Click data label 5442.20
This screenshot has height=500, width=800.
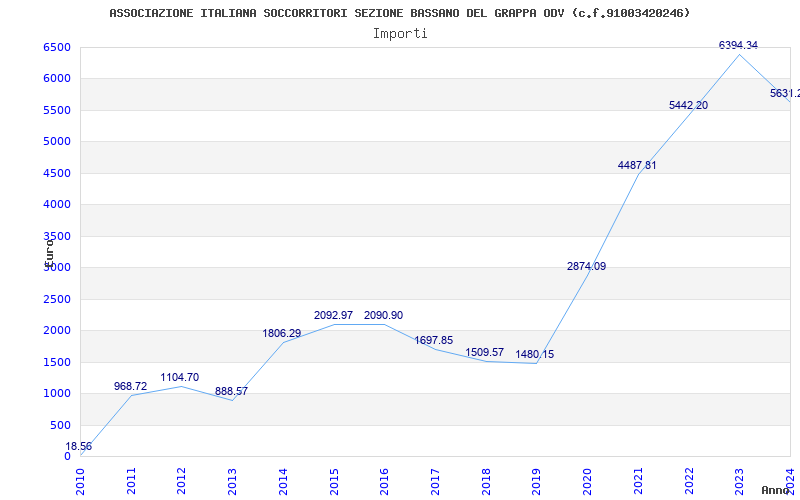[x=688, y=105]
